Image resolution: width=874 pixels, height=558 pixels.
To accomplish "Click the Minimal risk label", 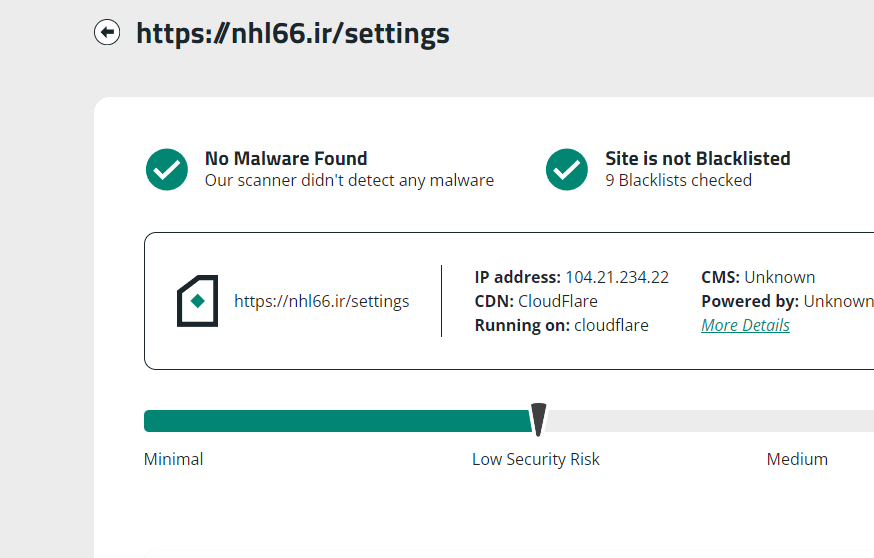I will coord(173,459).
